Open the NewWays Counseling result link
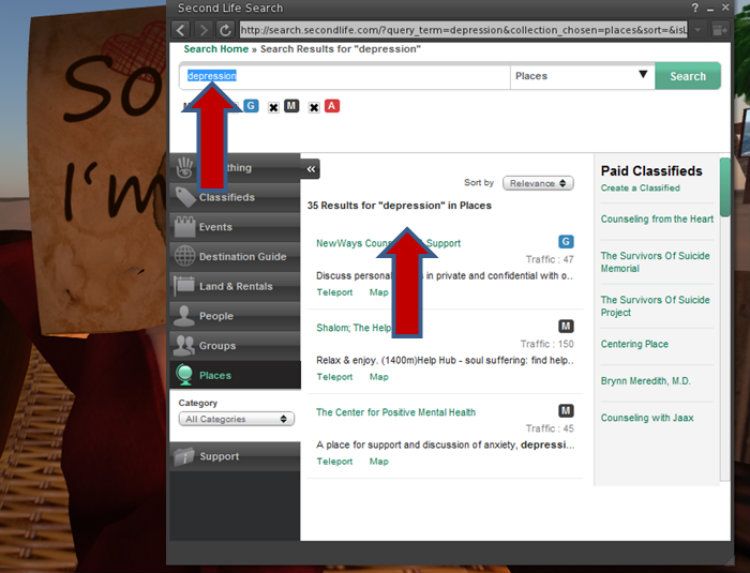The width and height of the screenshot is (750, 573). click(388, 243)
